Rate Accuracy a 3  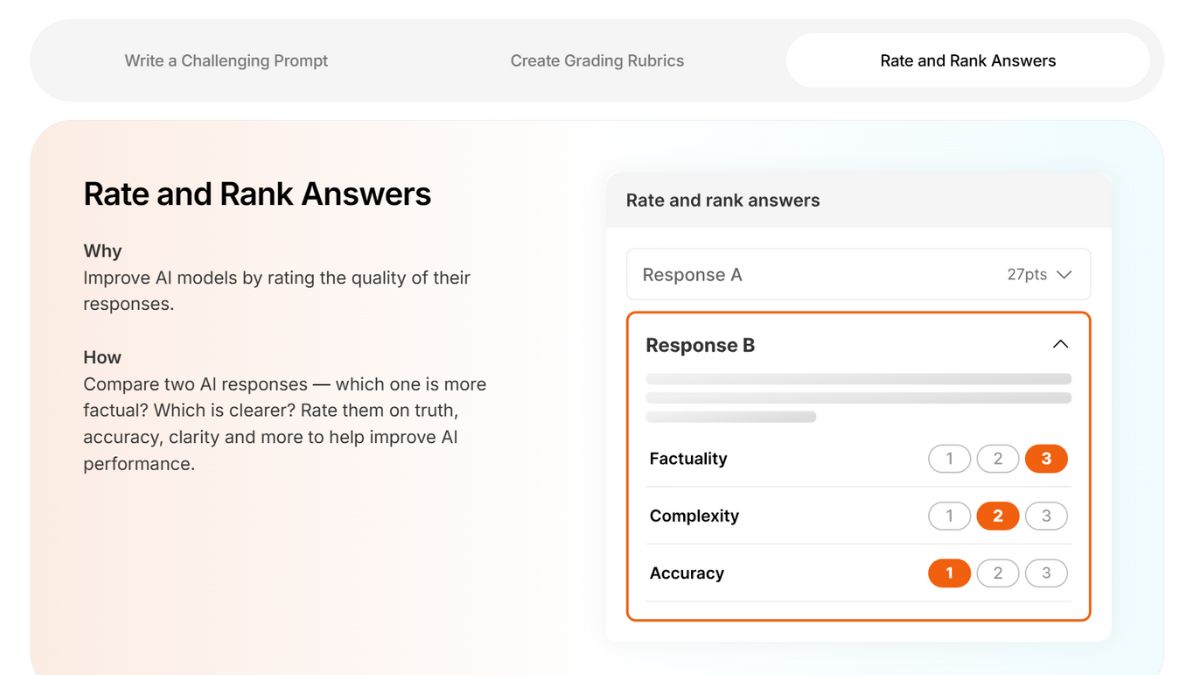[x=1045, y=572]
